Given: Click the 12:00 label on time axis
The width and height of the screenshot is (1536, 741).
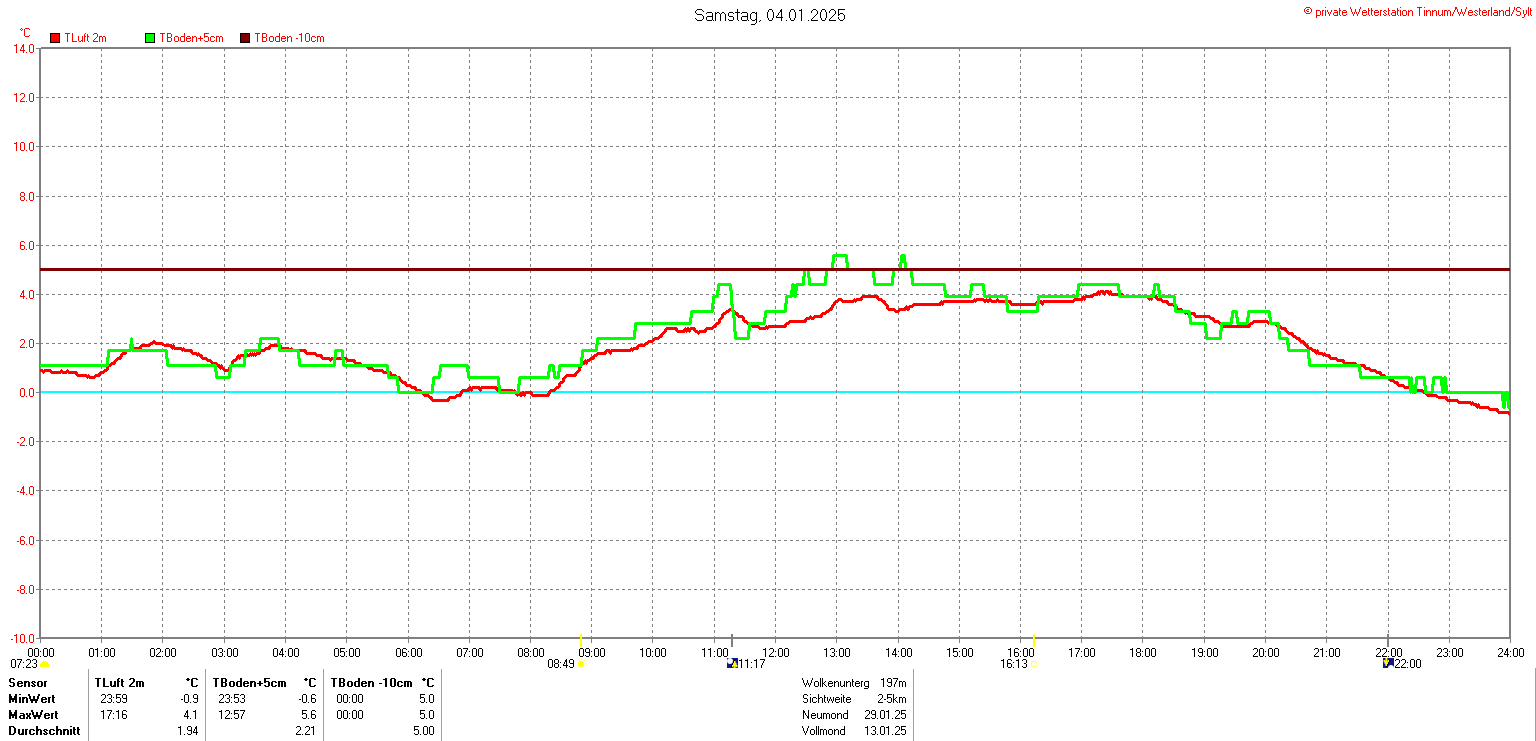Looking at the screenshot, I should 775,653.
